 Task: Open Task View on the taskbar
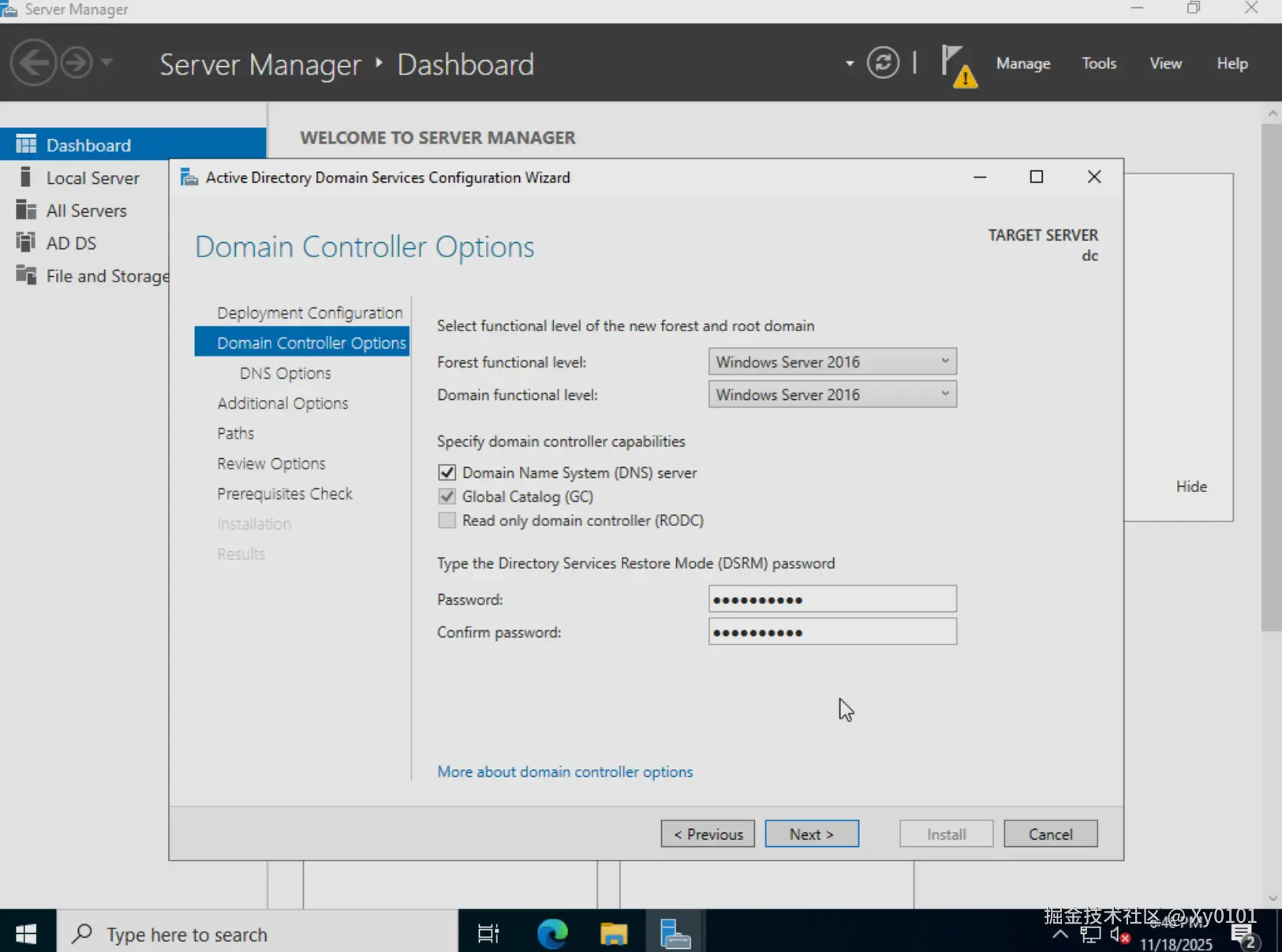pos(488,934)
